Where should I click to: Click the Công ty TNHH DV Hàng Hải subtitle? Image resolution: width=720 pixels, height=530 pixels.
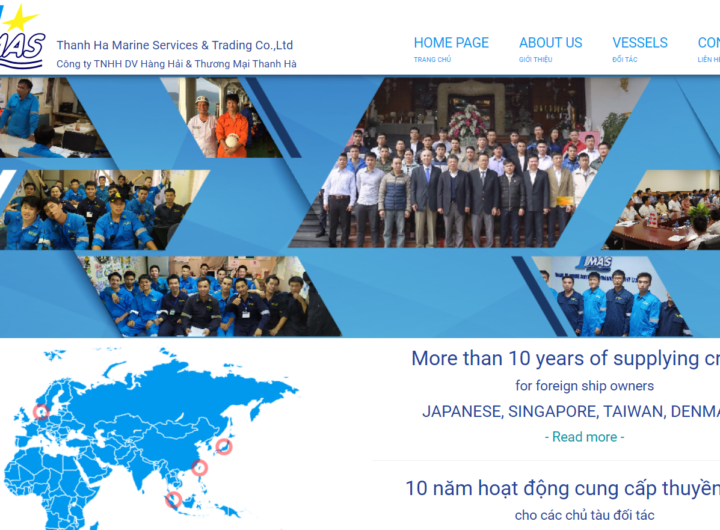(176, 64)
